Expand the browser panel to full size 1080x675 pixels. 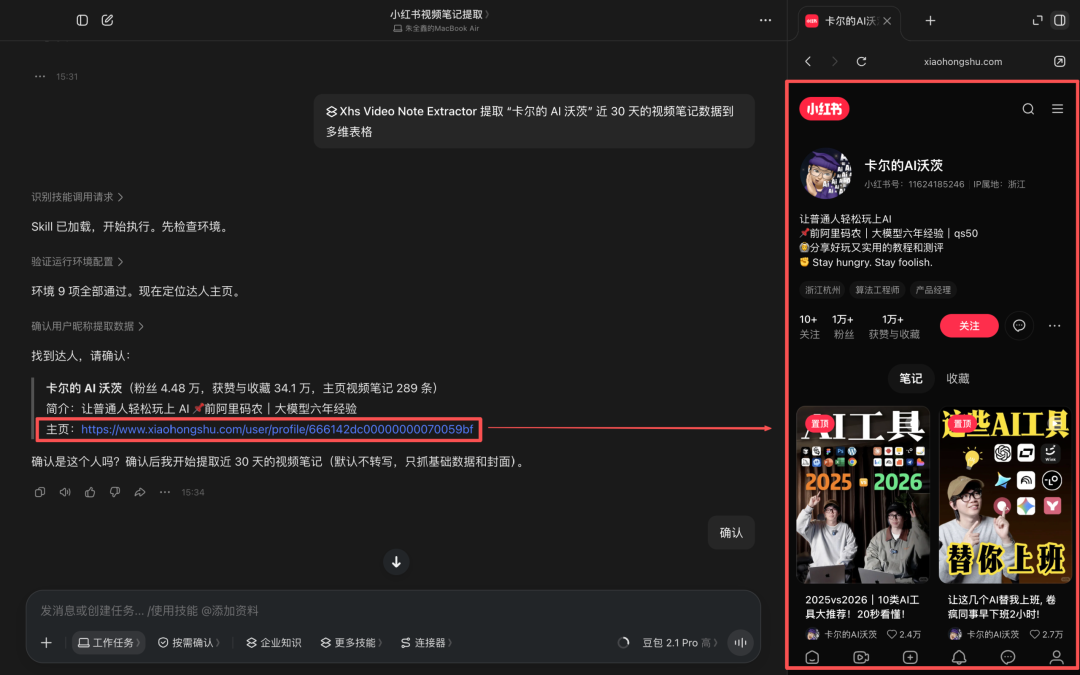click(x=1037, y=21)
